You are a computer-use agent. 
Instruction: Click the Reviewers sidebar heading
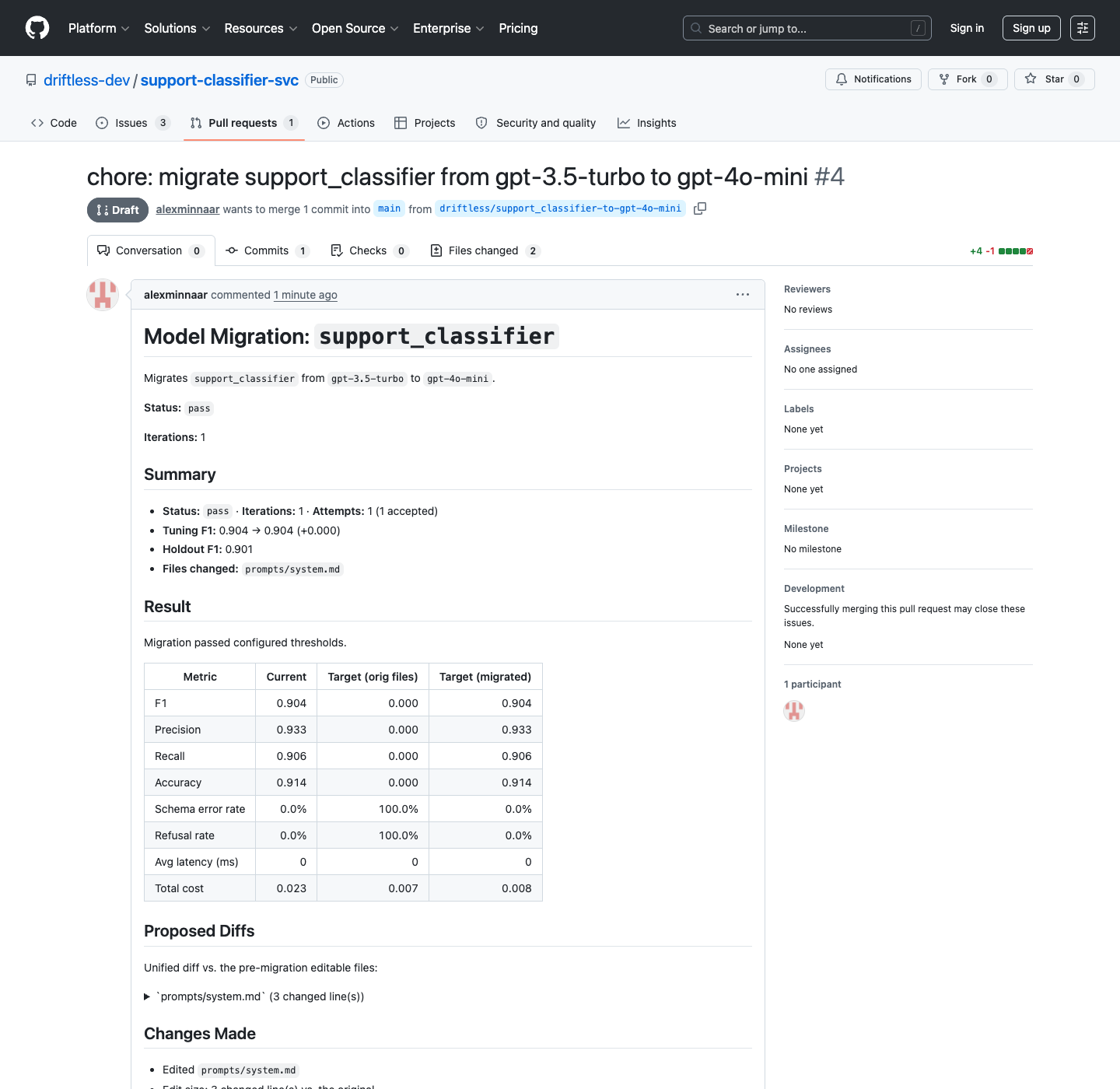(x=807, y=289)
